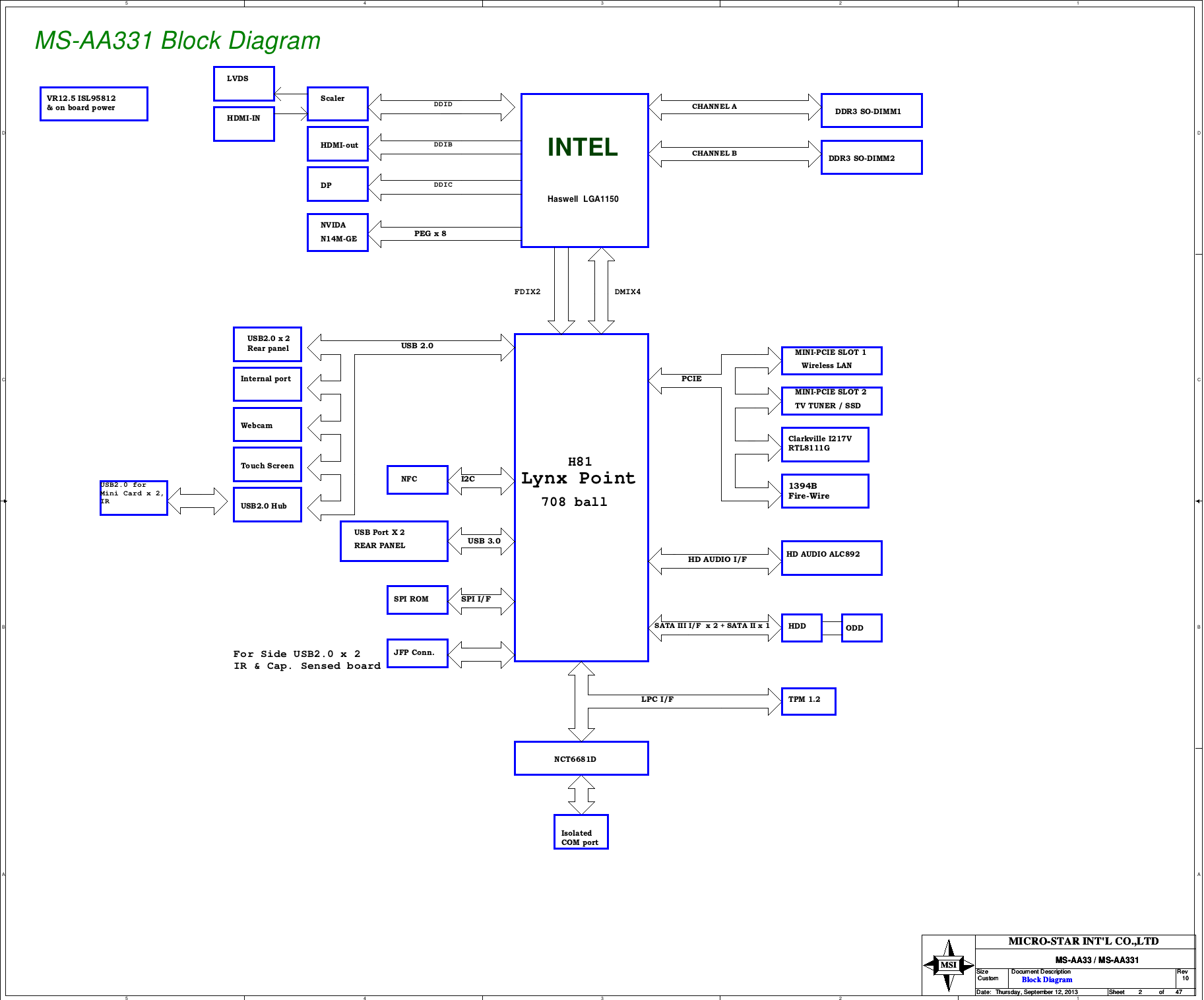Click the NCT6681D block
Image resolution: width=1204 pixels, height=1000 pixels.
tap(581, 759)
